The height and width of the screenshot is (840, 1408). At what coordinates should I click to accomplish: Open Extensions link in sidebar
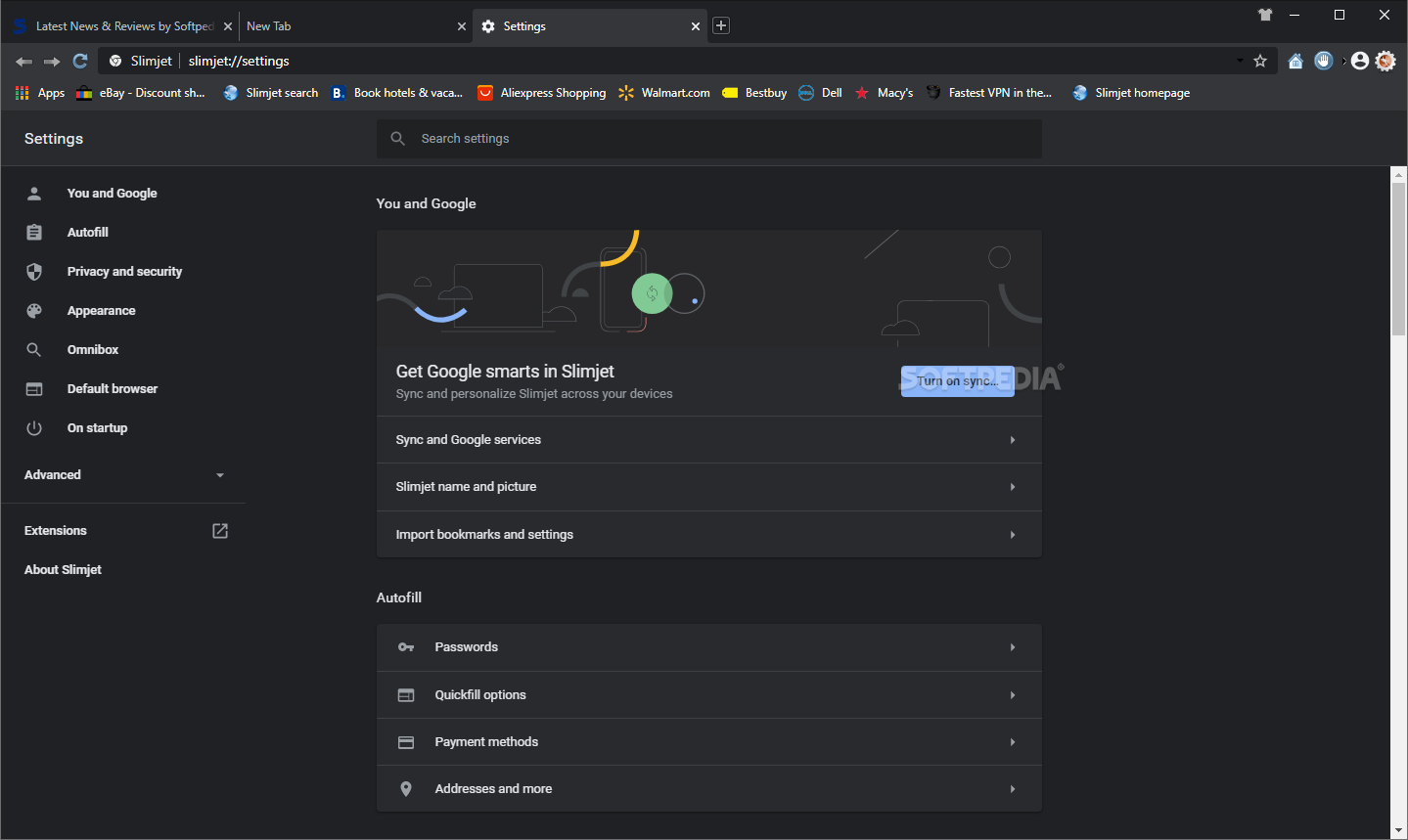coord(124,531)
